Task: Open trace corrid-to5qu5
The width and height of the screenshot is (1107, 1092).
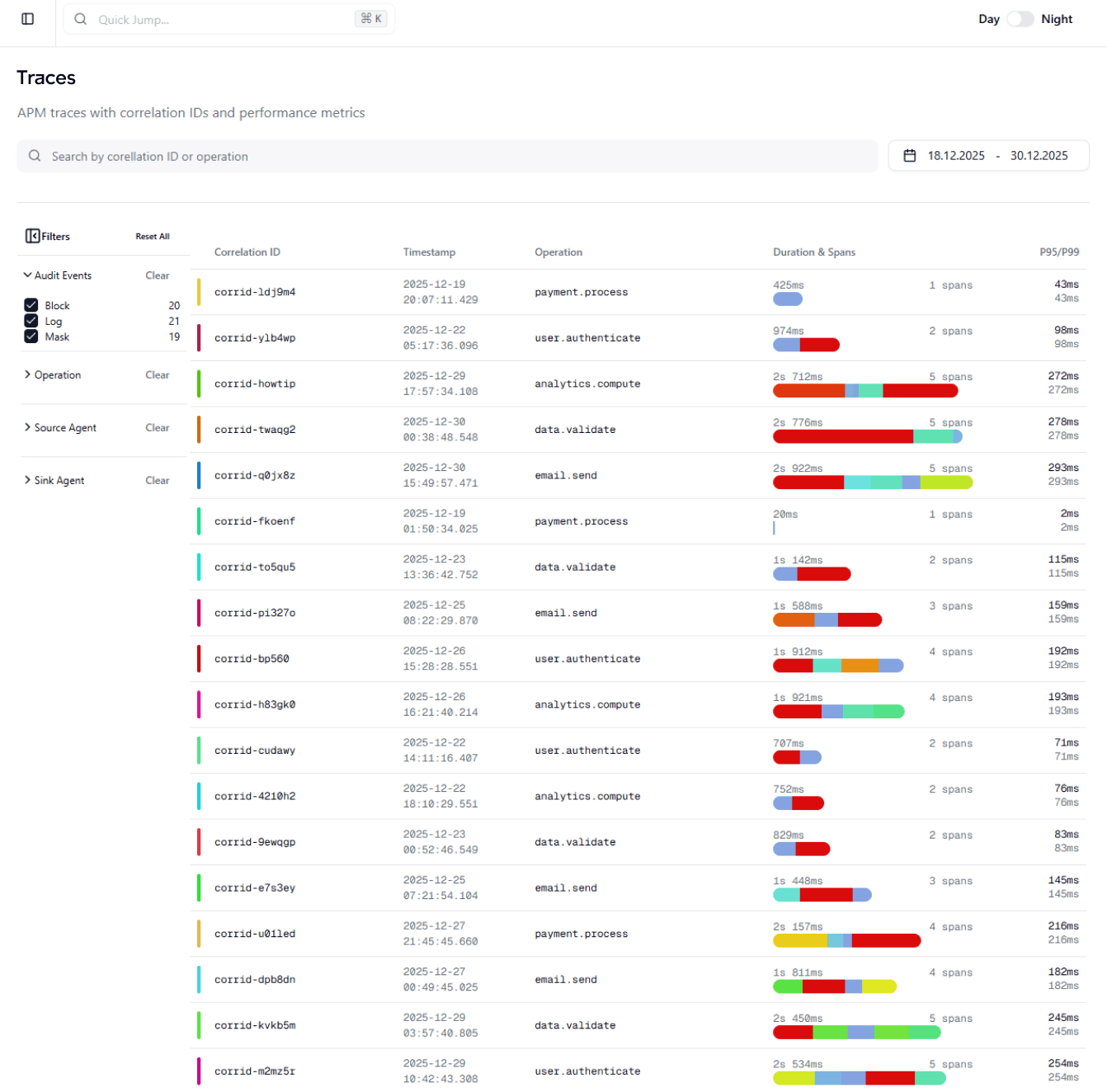Action: pos(255,567)
